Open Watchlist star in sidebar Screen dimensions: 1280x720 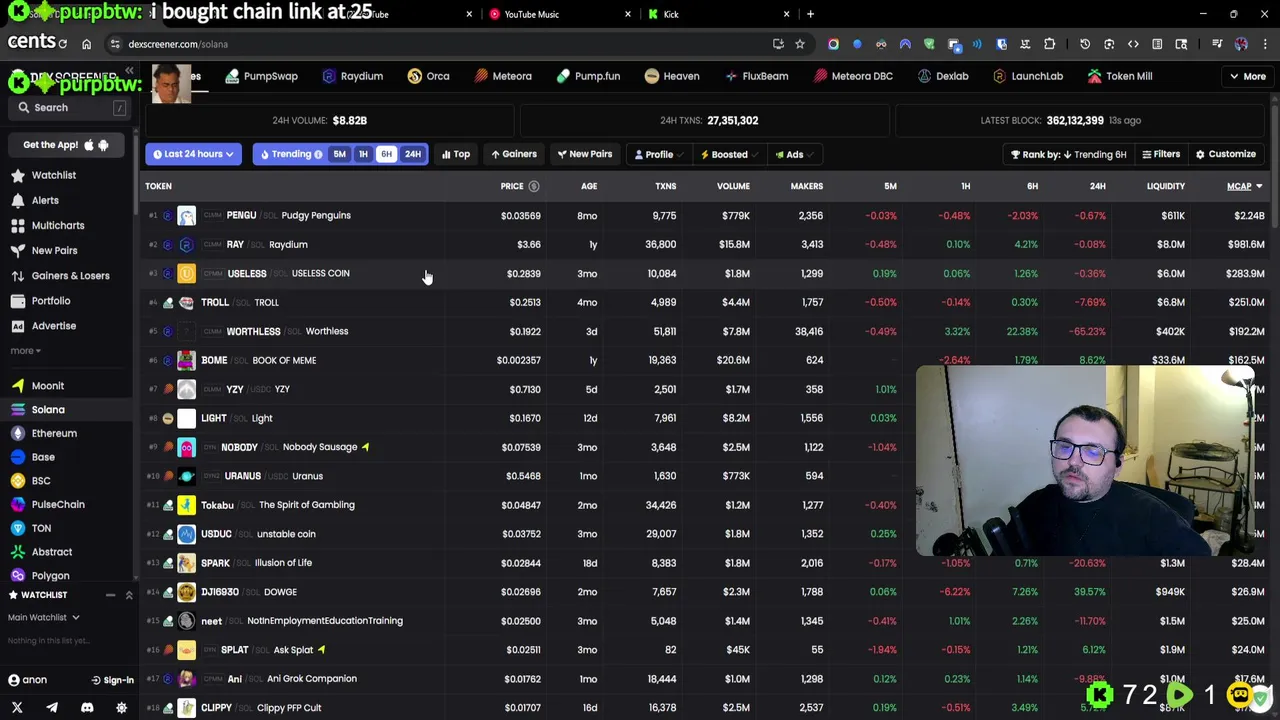click(x=18, y=175)
